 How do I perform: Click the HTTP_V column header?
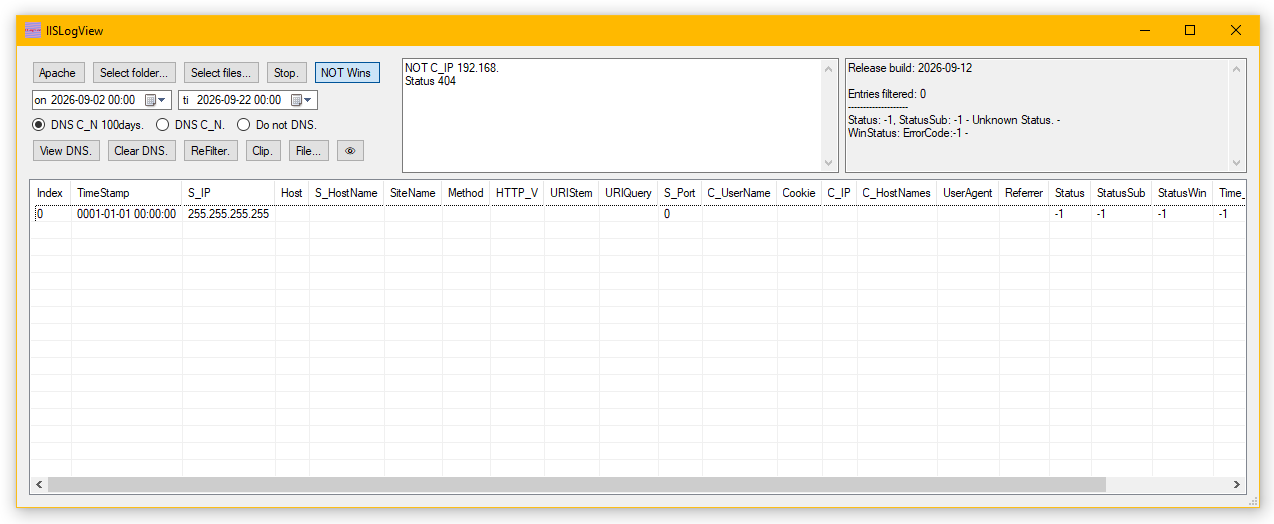517,193
